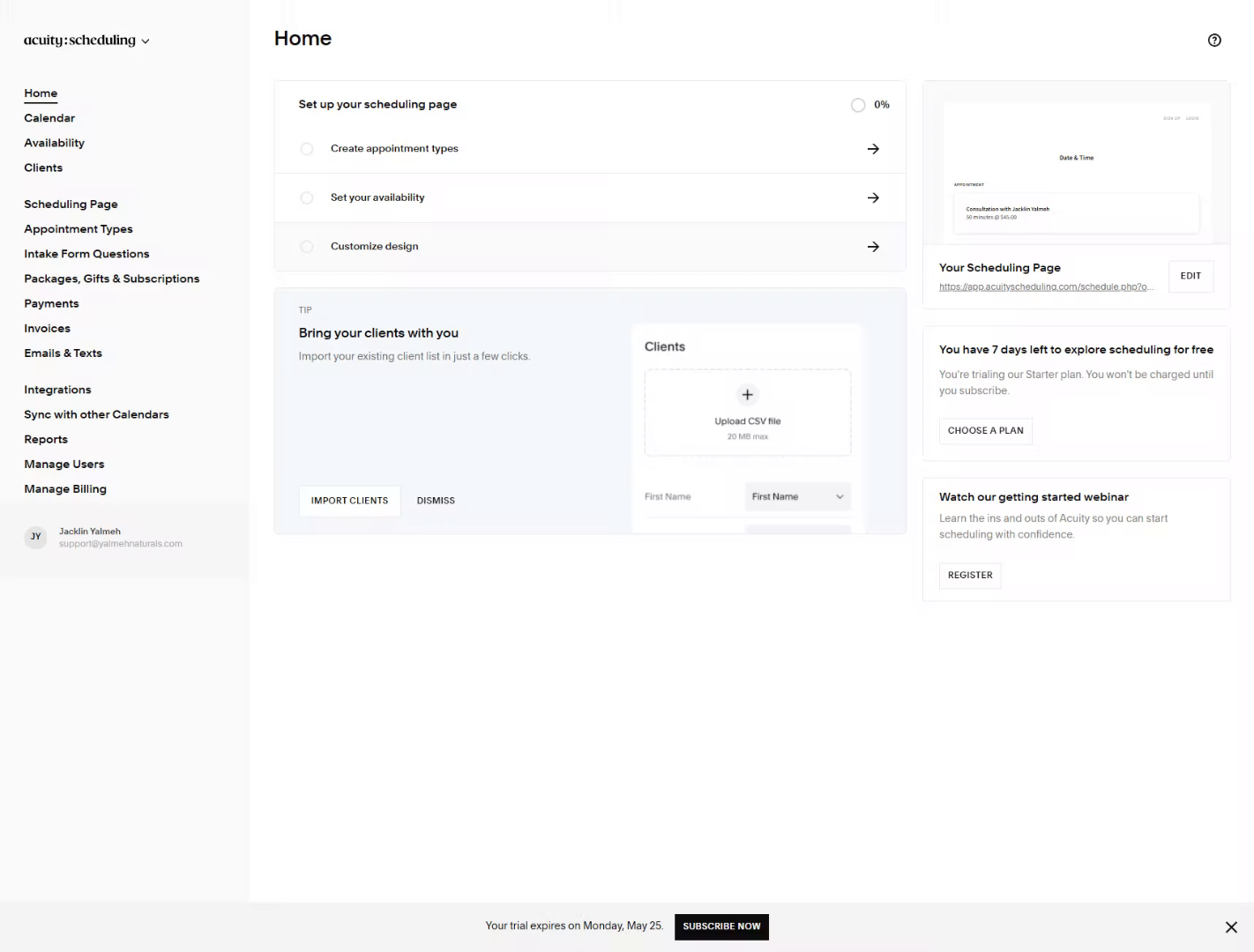Click the support@yalmehnaturals.com email
This screenshot has width=1254, height=952.
coord(121,544)
